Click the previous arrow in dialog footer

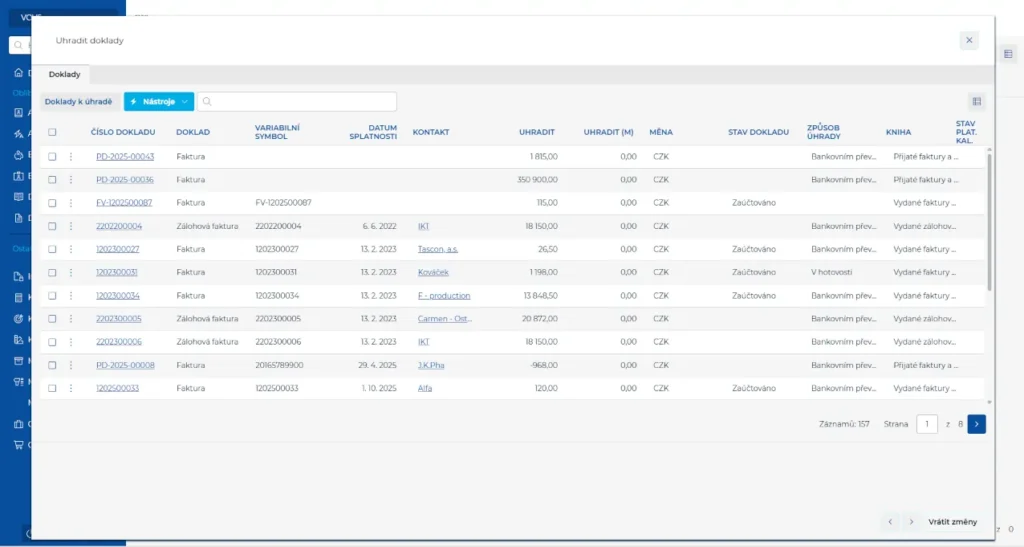click(x=890, y=522)
